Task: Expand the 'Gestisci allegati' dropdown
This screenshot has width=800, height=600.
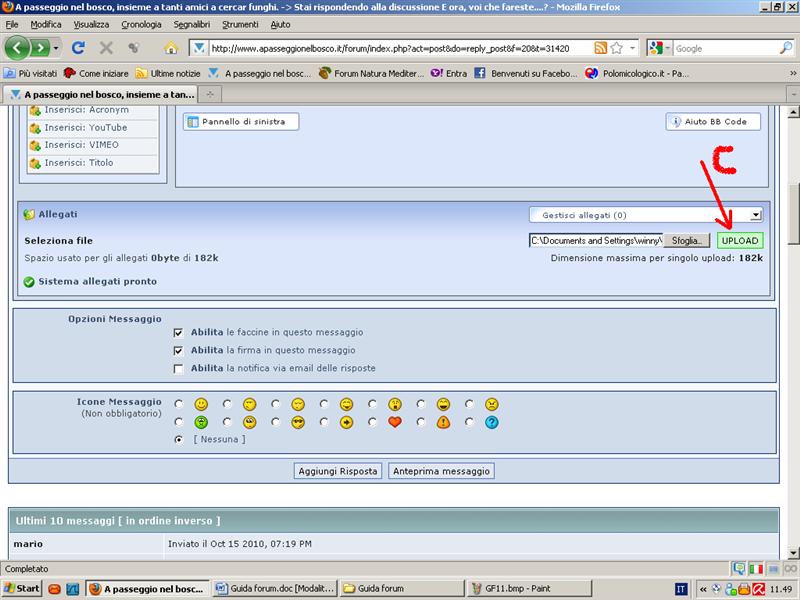Action: coord(756,215)
